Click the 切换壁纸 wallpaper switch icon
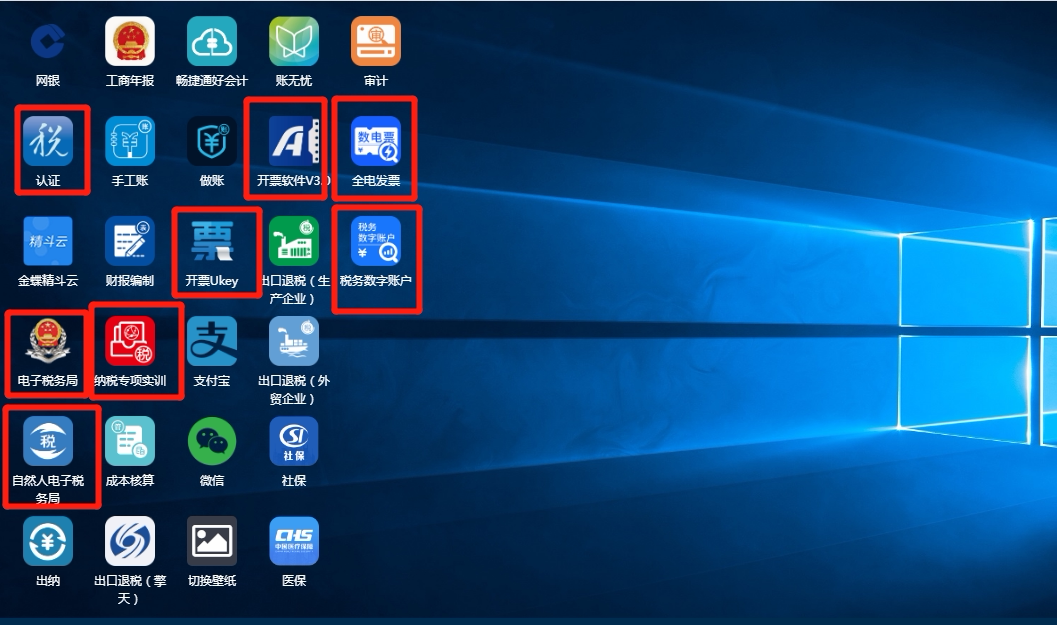This screenshot has width=1057, height=625. 212,541
